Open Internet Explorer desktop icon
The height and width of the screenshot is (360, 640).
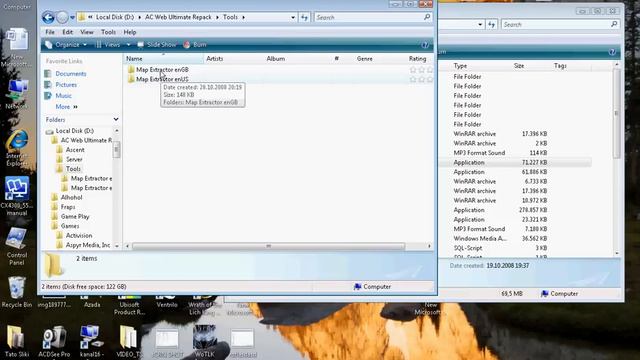[17, 148]
